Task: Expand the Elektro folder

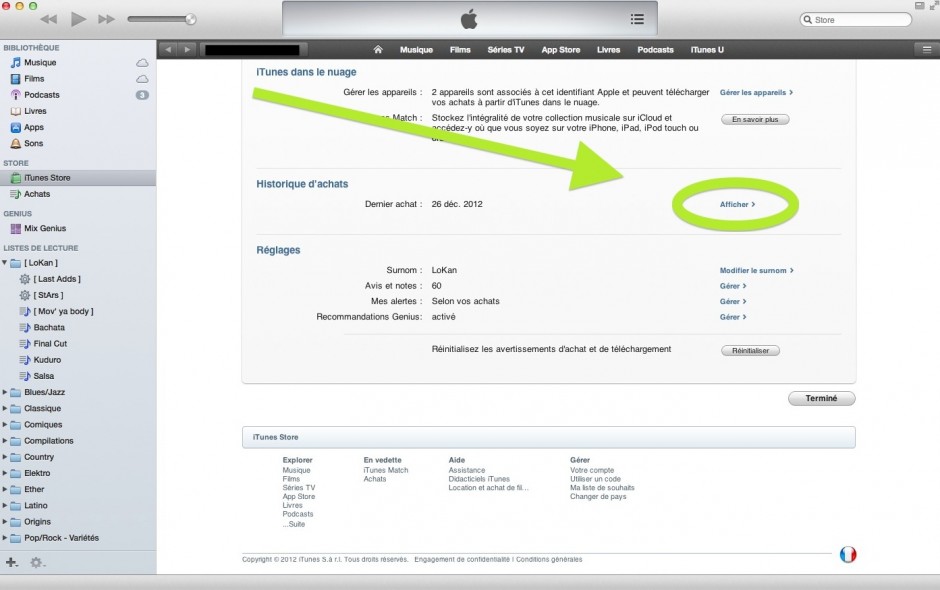Action: (5, 473)
